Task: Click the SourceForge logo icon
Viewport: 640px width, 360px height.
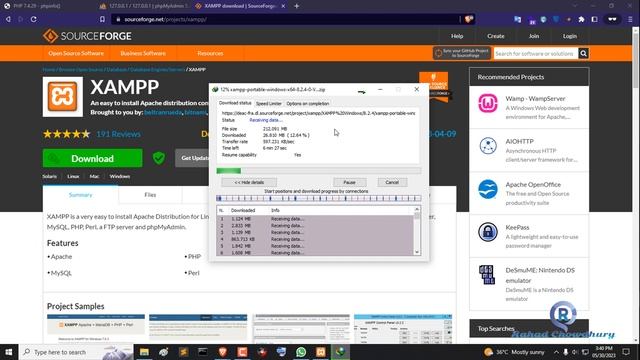Action: (x=50, y=36)
